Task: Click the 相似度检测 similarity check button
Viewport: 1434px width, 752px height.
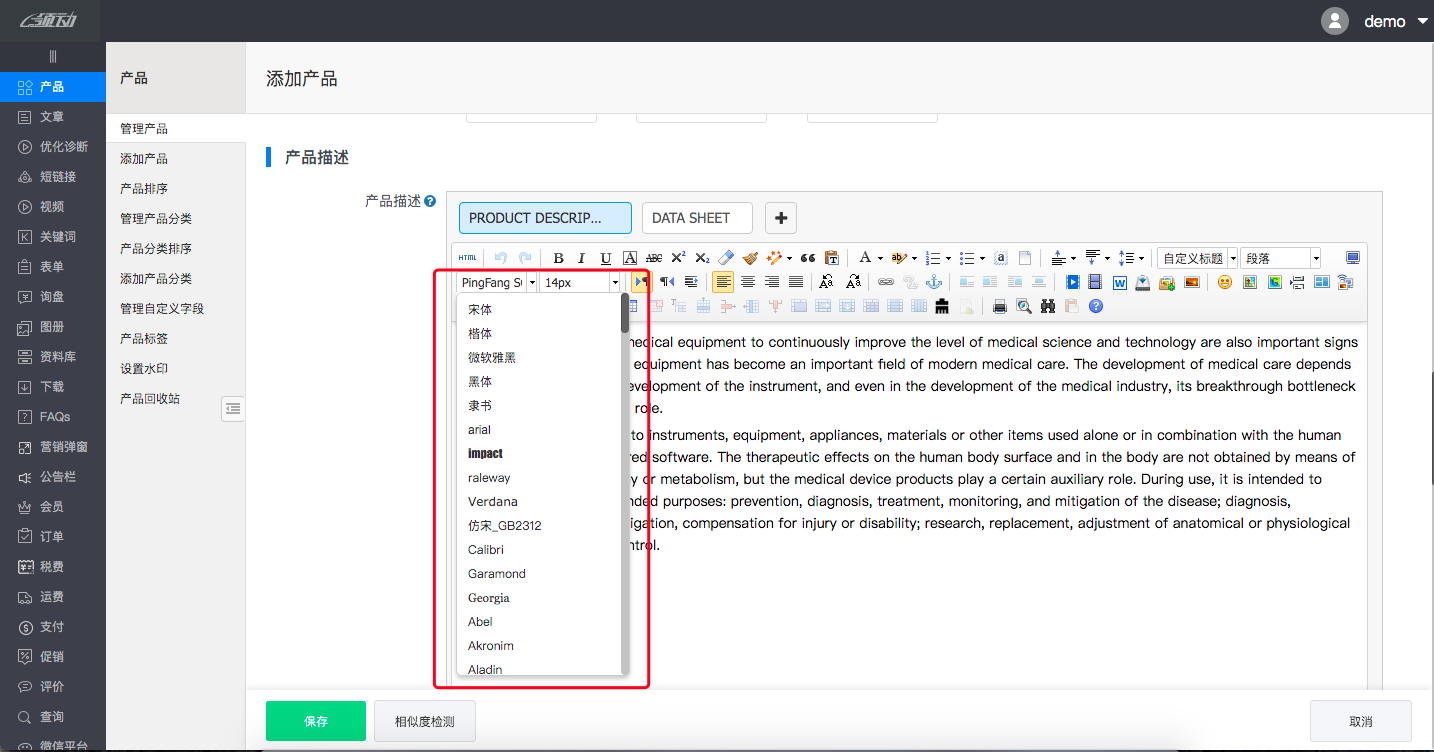Action: point(424,721)
